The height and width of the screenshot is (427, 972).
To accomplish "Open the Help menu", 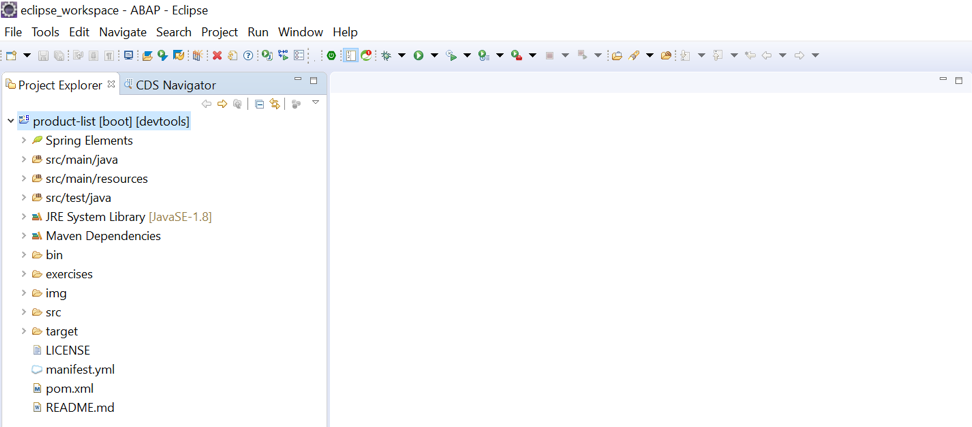I will coord(345,32).
